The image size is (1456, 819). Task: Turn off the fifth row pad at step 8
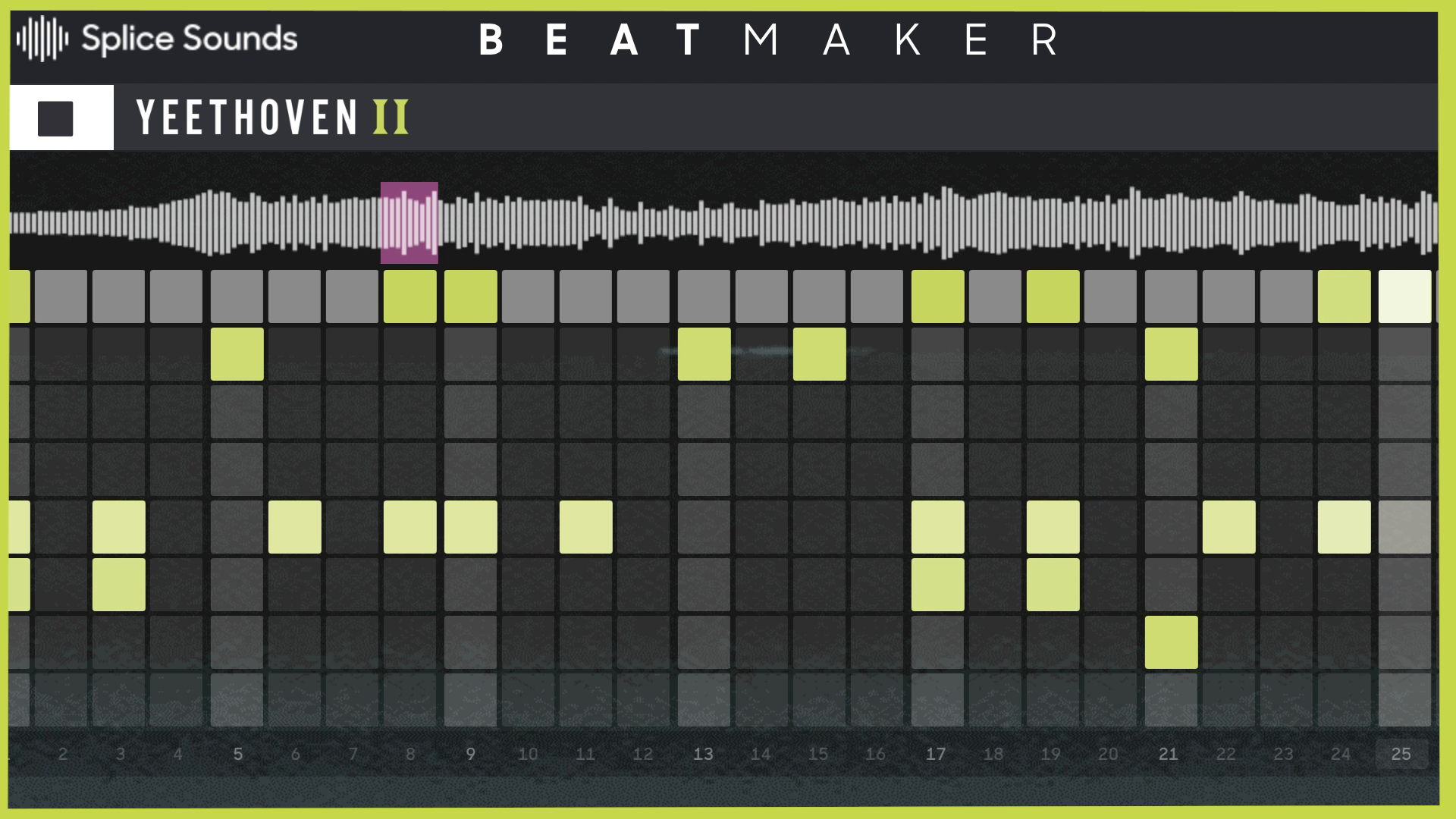coord(410,527)
